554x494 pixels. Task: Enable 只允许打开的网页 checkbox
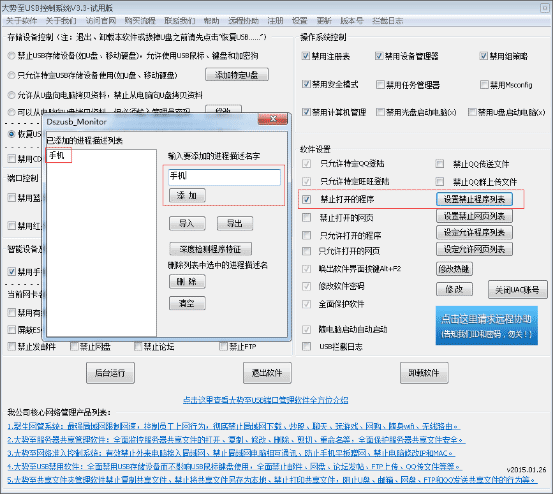pyautogui.click(x=307, y=251)
